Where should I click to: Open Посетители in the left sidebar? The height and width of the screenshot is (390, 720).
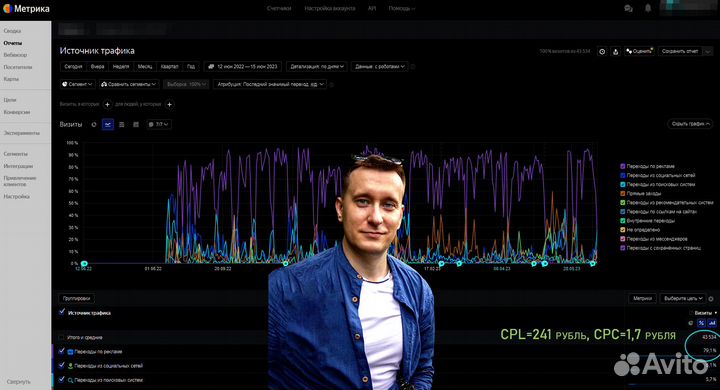[18, 67]
